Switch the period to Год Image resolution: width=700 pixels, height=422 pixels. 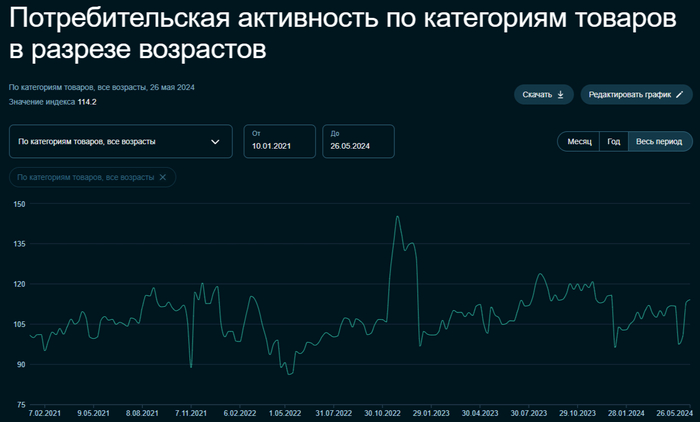(x=614, y=141)
